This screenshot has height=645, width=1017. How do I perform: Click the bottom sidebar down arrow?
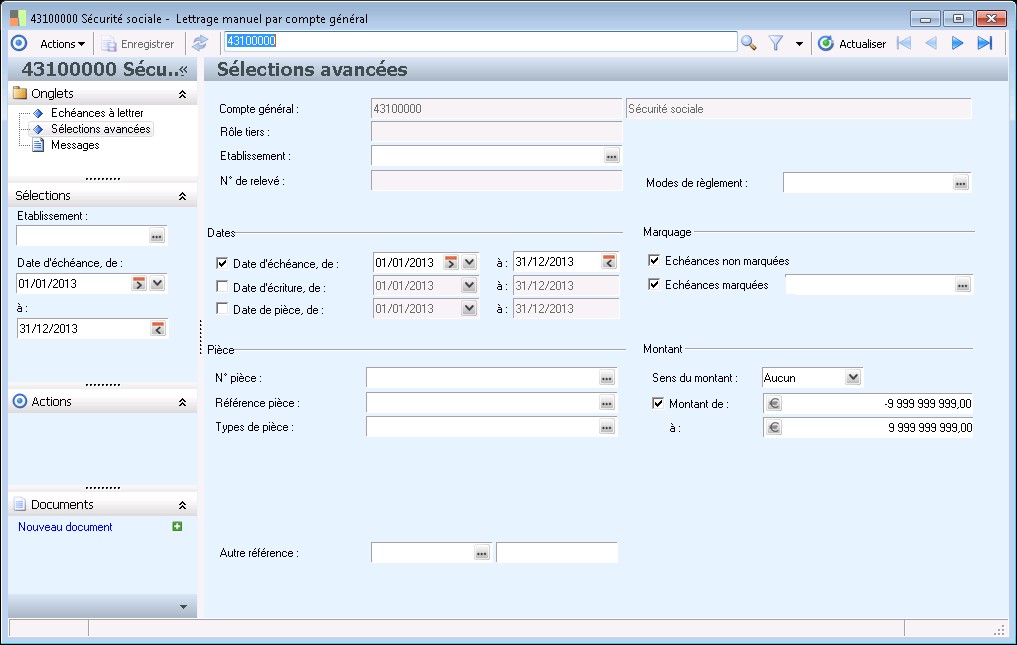(184, 607)
